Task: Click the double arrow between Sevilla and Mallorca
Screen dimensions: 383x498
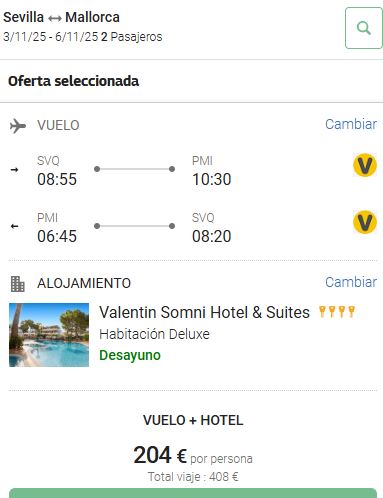Action: pos(55,18)
